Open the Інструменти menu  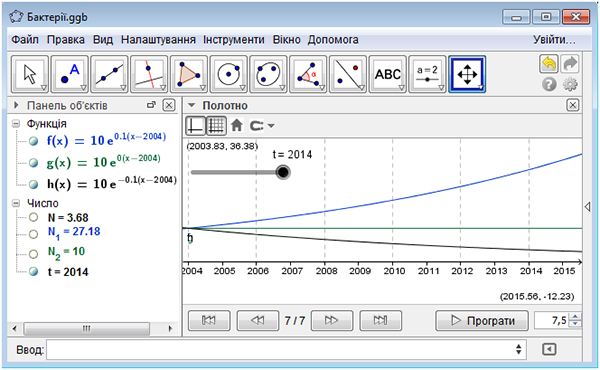pos(233,39)
